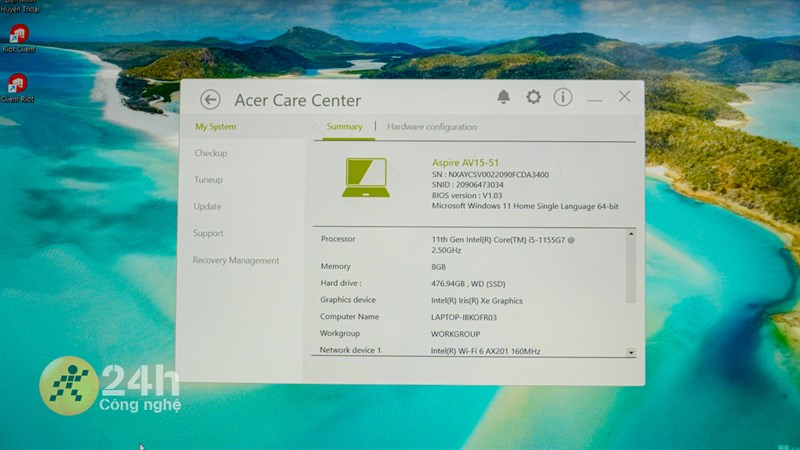Minimize the Acer Care Center window
This screenshot has width=800, height=450.
click(594, 100)
